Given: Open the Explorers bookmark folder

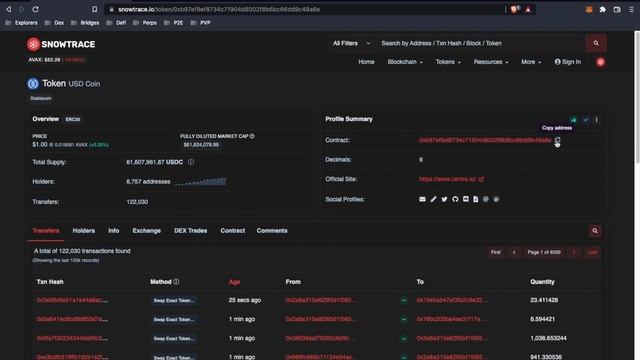Looking at the screenshot, I should [x=21, y=23].
